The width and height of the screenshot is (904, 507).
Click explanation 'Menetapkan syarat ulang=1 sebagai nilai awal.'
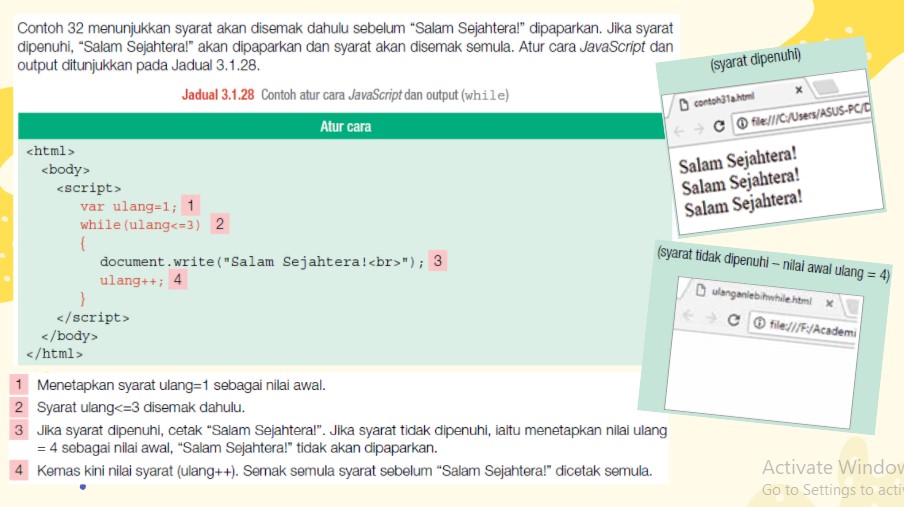tap(181, 385)
